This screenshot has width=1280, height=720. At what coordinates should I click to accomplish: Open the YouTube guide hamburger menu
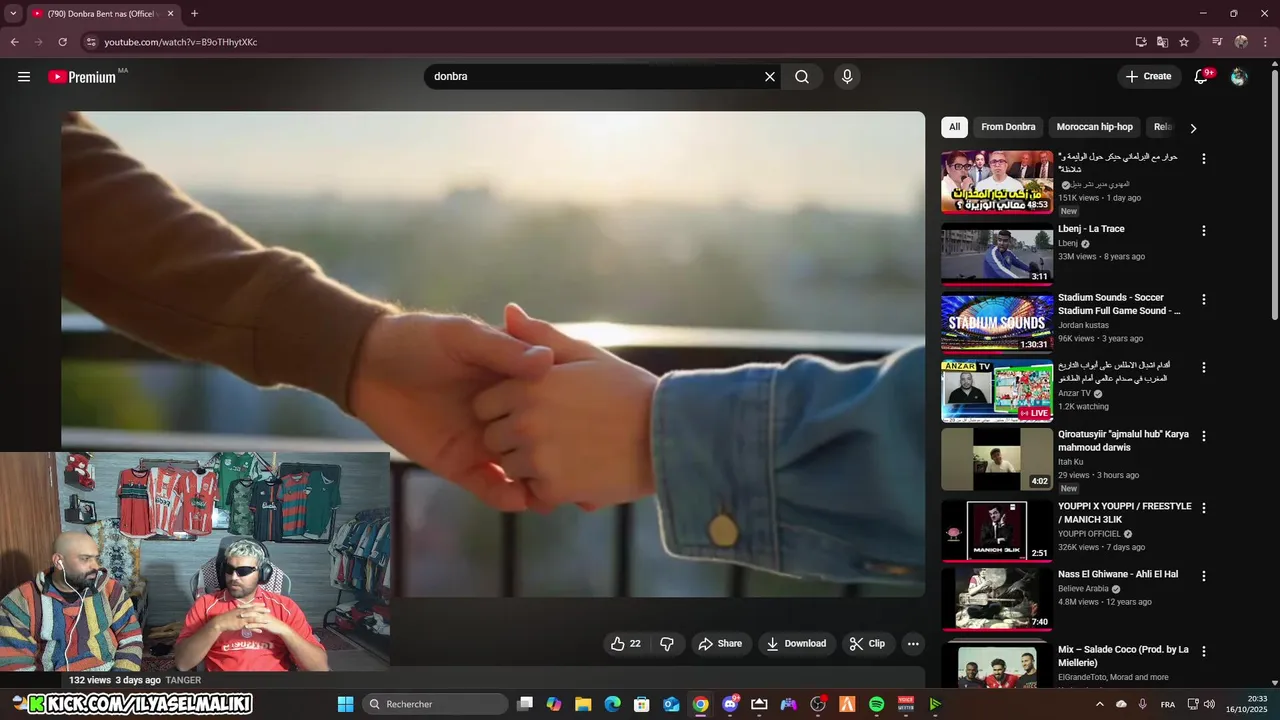click(24, 77)
